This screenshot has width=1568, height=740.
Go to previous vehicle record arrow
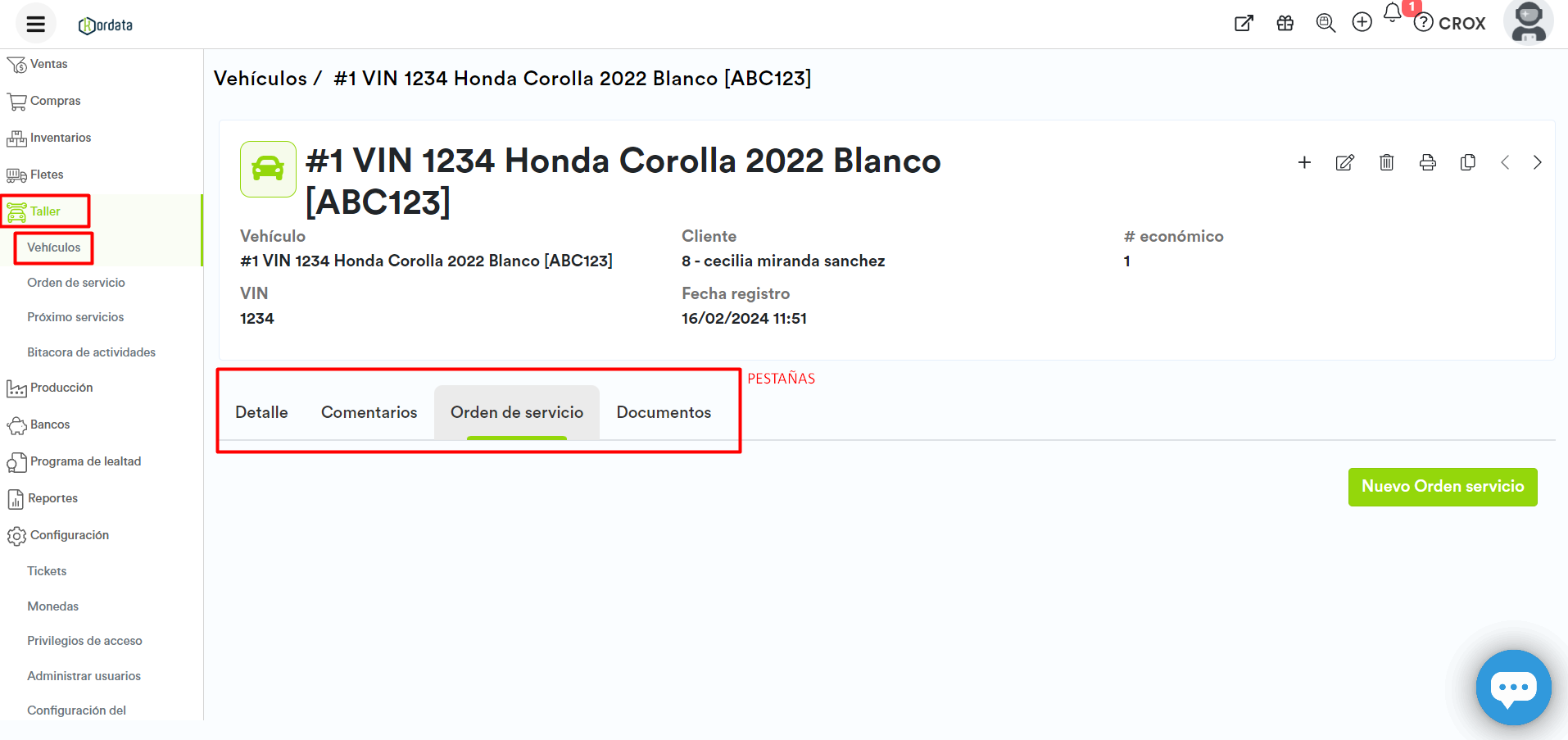point(1505,162)
